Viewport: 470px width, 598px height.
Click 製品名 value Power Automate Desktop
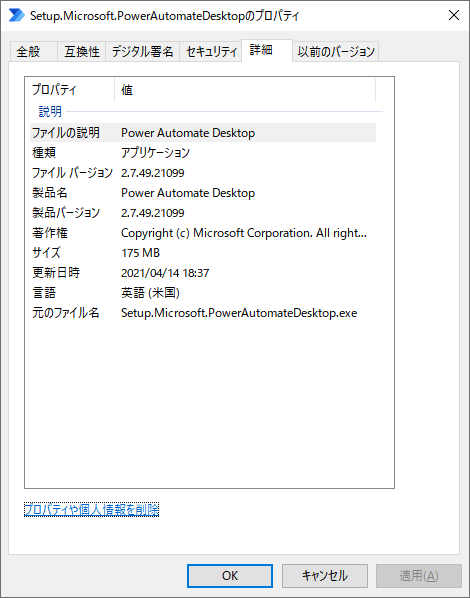(x=188, y=193)
